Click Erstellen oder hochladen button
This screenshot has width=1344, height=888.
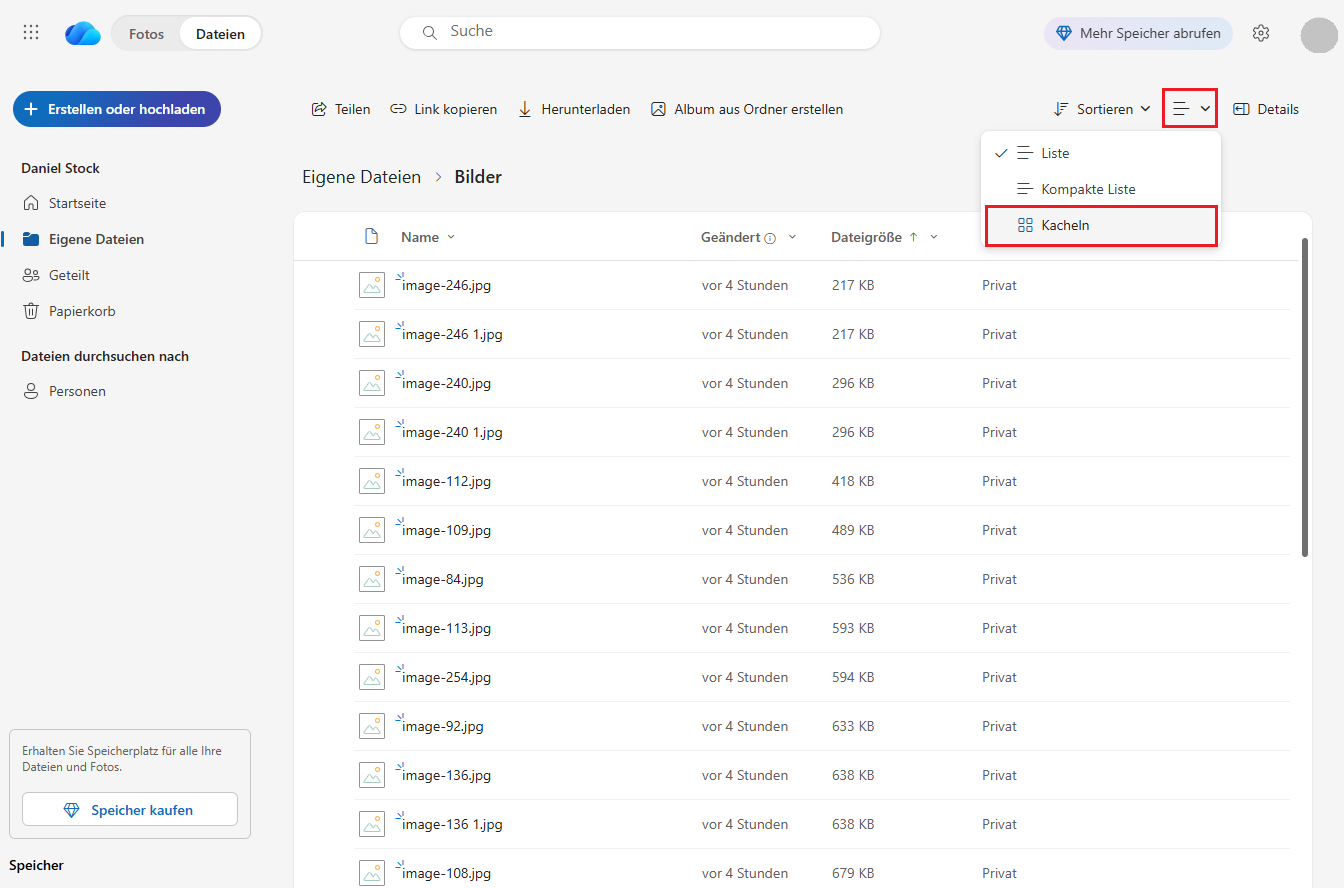click(117, 109)
